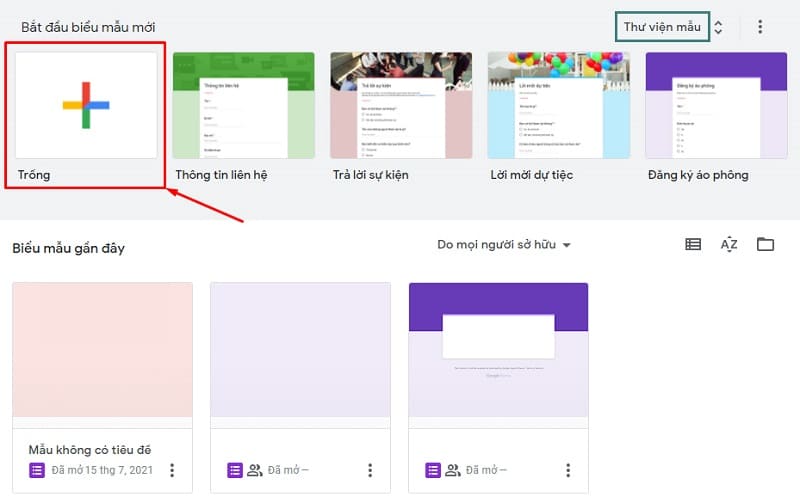Click the Thư viện mẫu button
The width and height of the screenshot is (800, 503).
pyautogui.click(x=662, y=27)
